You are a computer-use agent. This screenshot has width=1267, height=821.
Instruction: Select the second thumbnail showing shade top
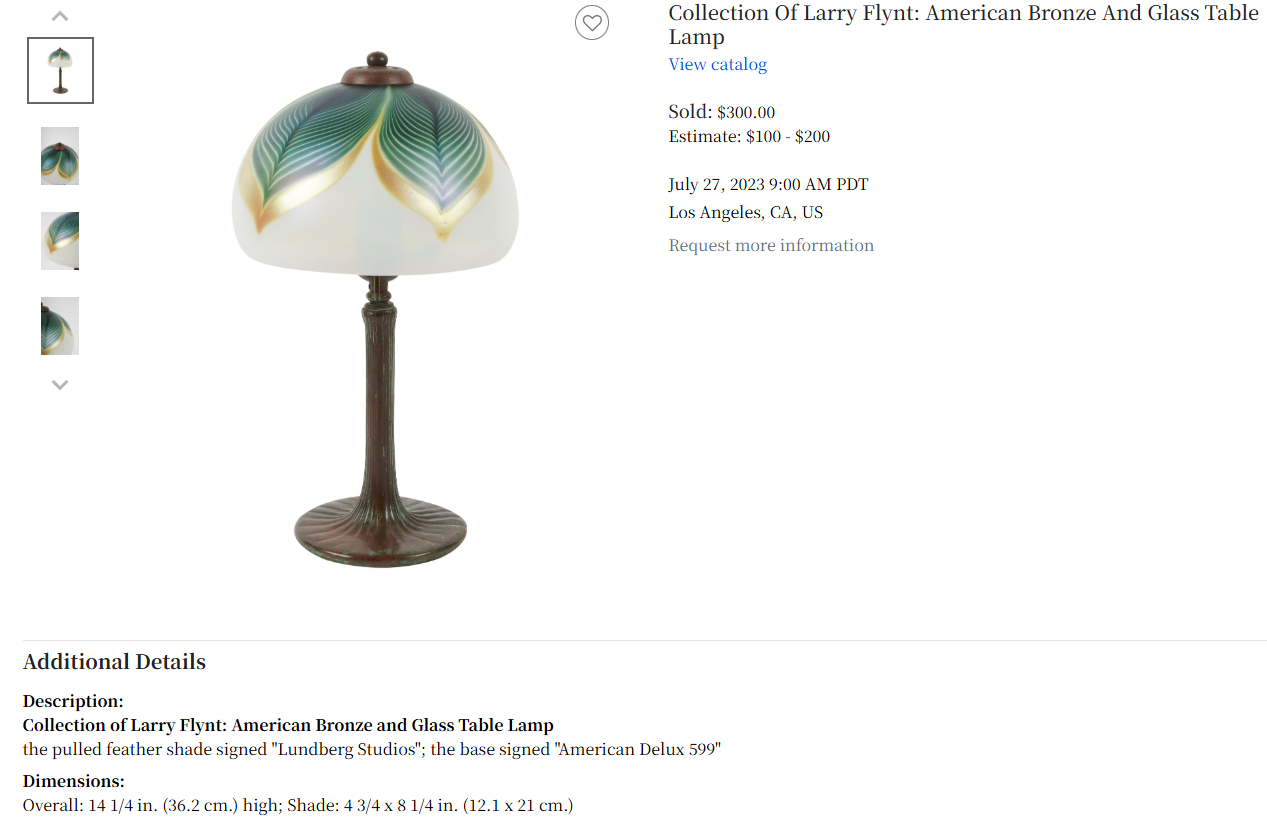60,156
